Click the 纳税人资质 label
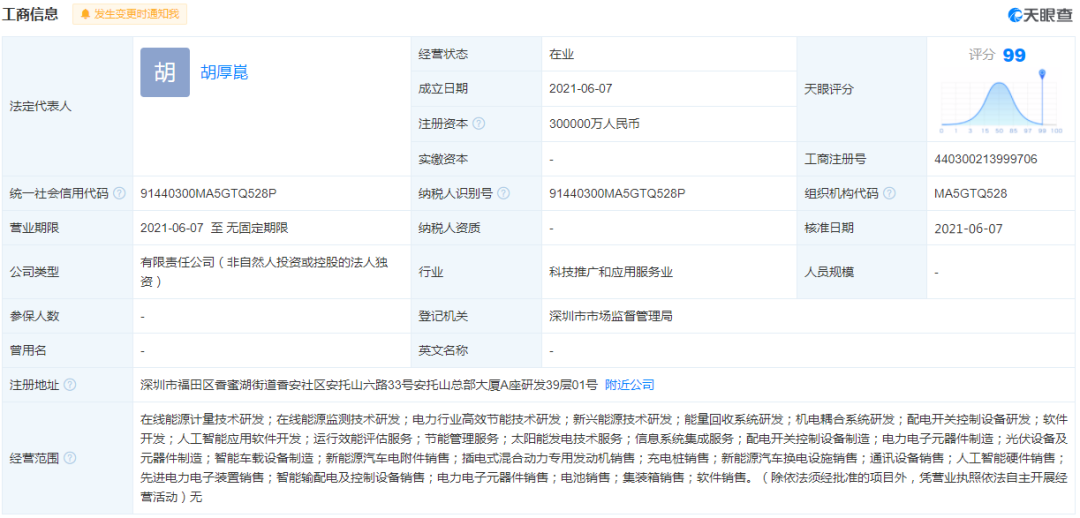Viewport: 1080px width, 518px height. point(449,228)
